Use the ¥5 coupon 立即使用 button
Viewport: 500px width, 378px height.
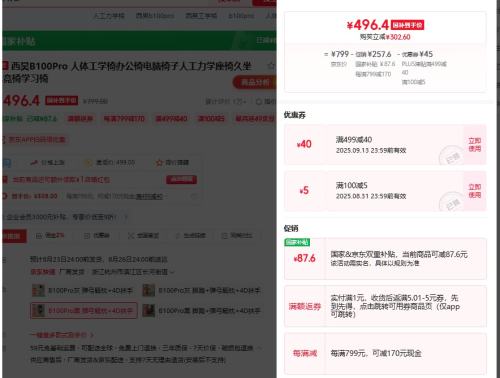[x=475, y=191]
